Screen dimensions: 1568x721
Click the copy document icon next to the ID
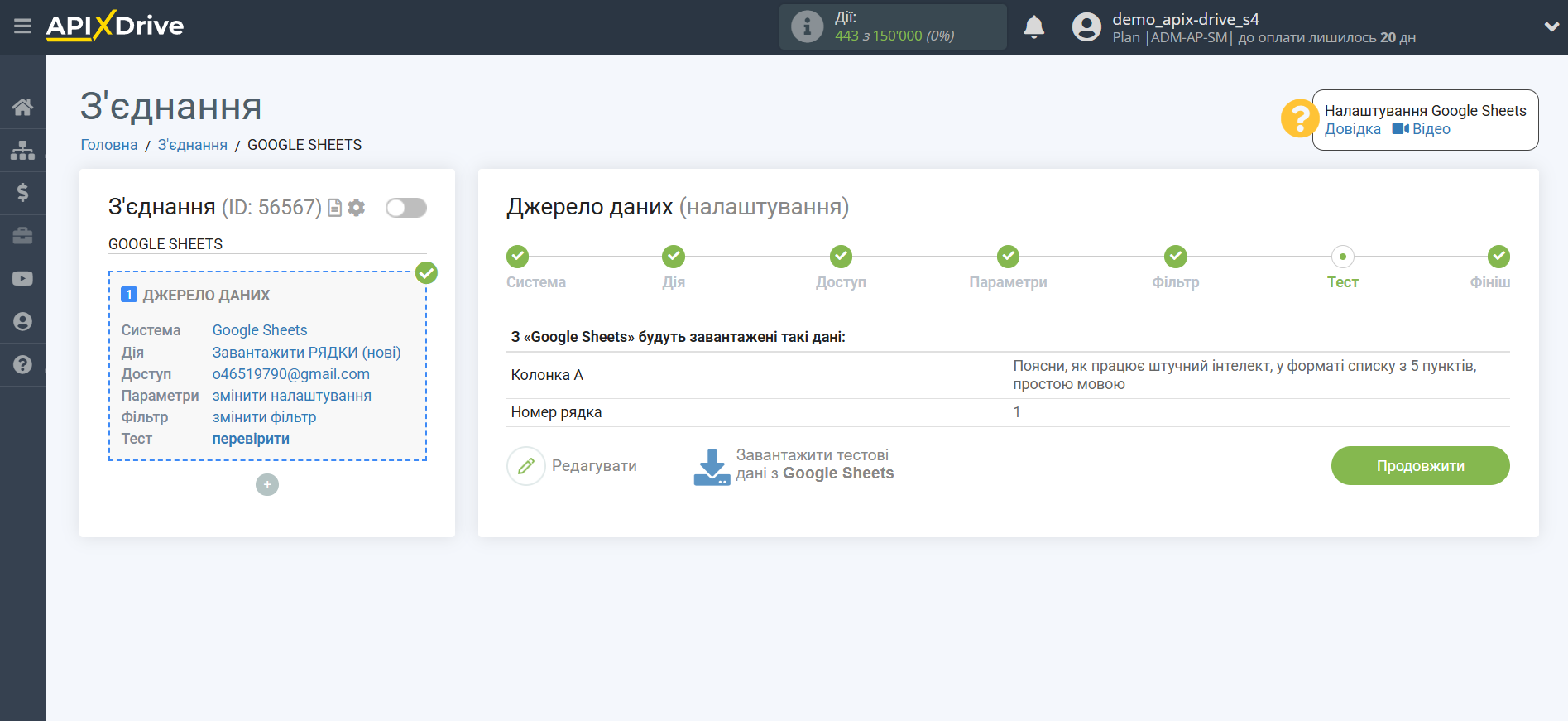pyautogui.click(x=335, y=208)
